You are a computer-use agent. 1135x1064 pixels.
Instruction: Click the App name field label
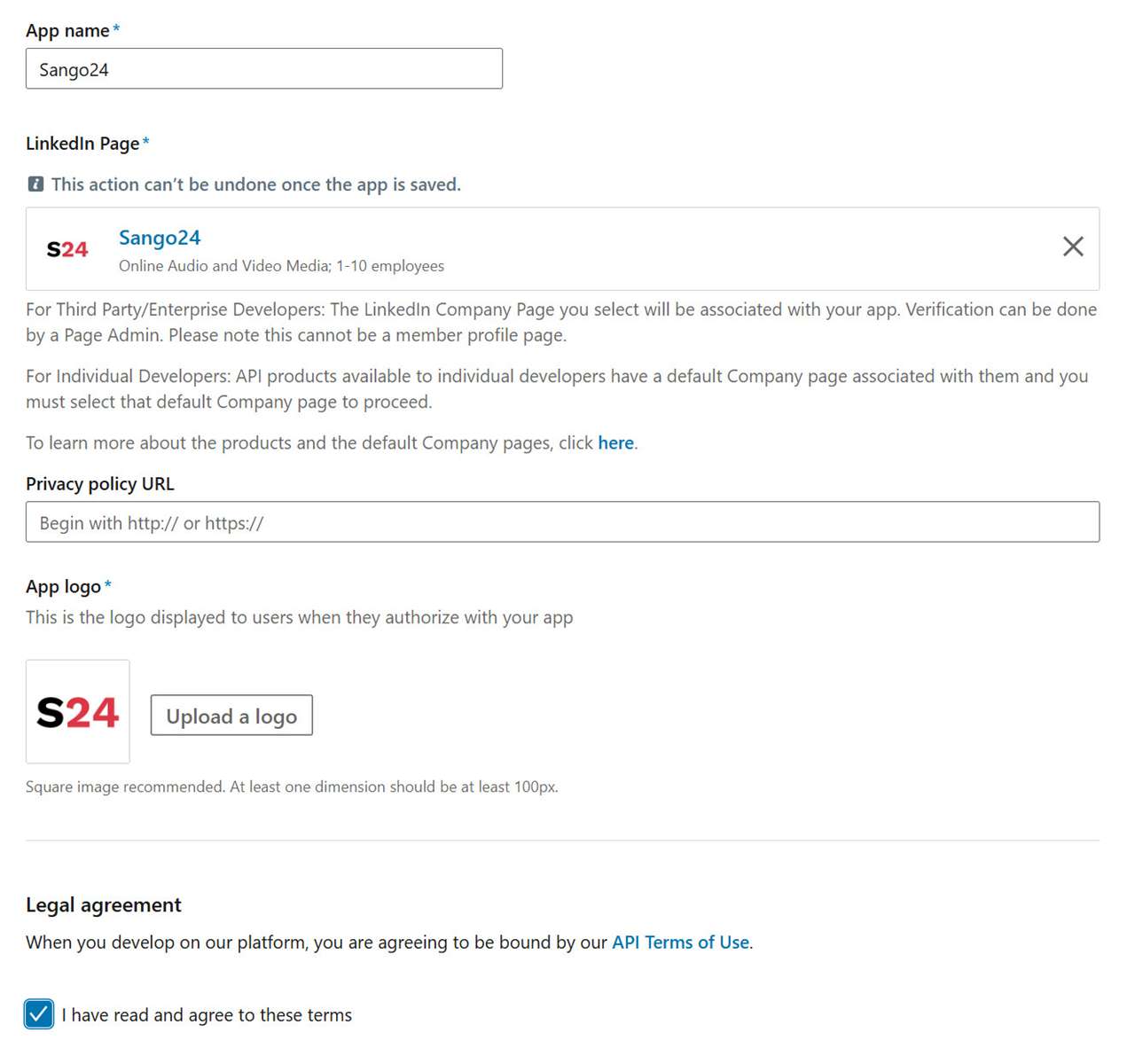coord(67,31)
